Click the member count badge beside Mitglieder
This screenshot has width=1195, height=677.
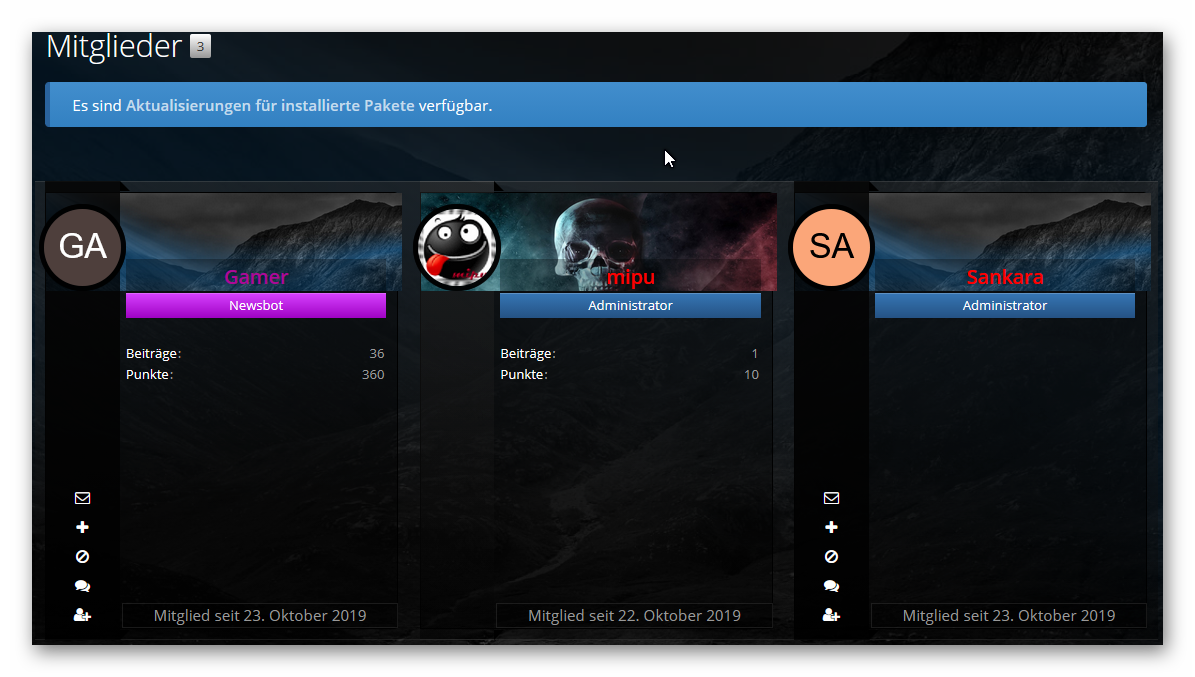pyautogui.click(x=200, y=47)
